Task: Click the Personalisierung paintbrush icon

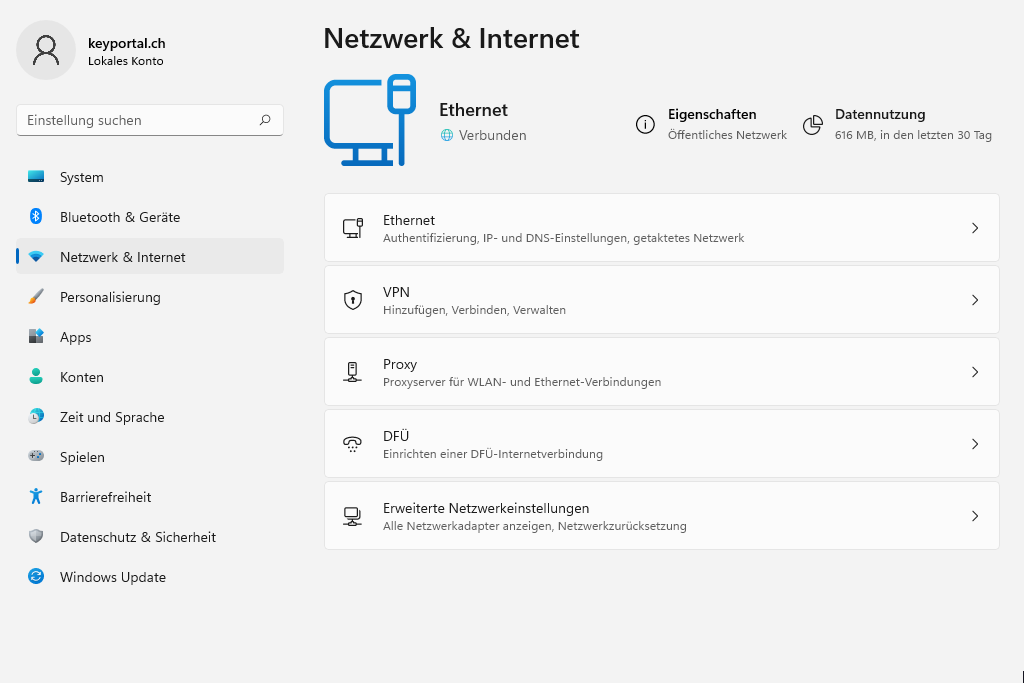Action: tap(36, 297)
